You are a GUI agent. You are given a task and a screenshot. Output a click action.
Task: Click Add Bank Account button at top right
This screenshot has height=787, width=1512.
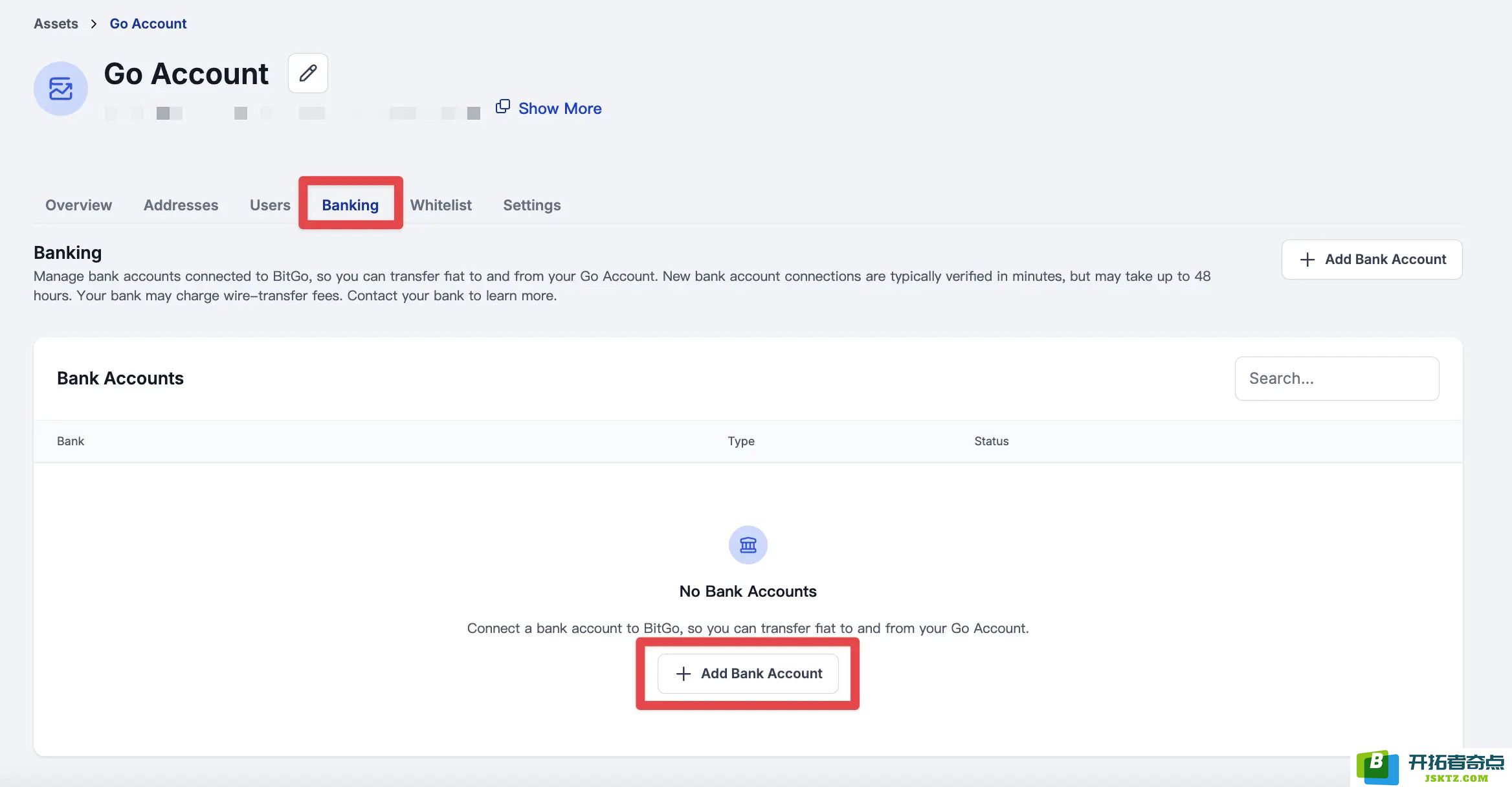1372,260
